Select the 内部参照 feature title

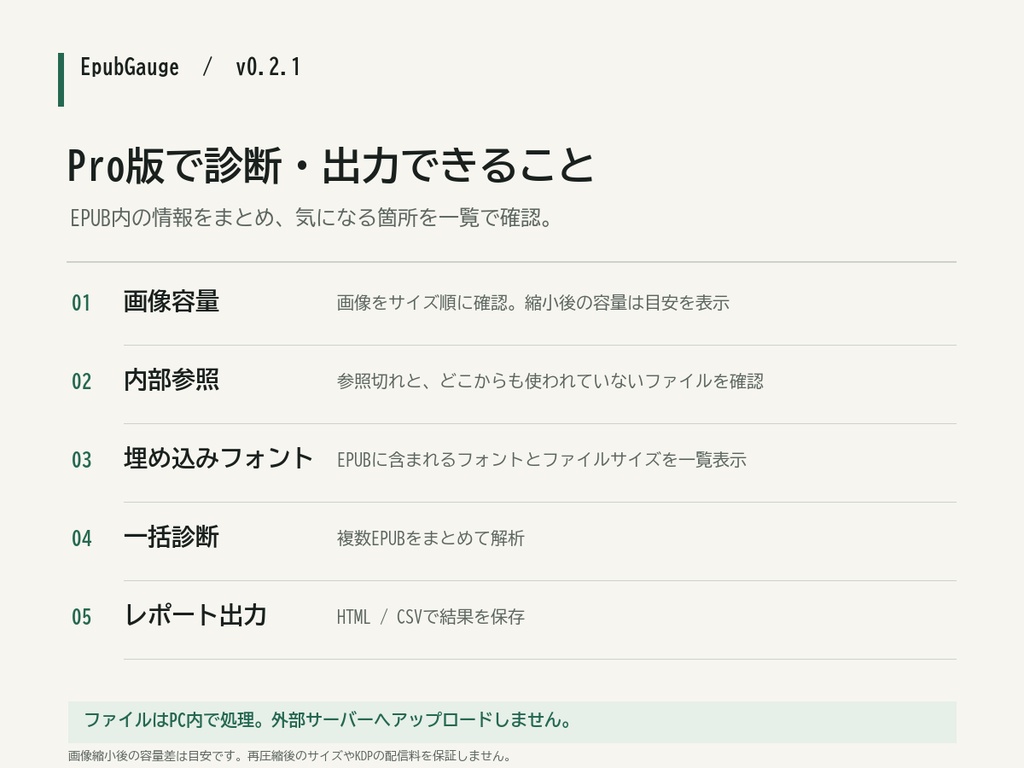(x=171, y=380)
